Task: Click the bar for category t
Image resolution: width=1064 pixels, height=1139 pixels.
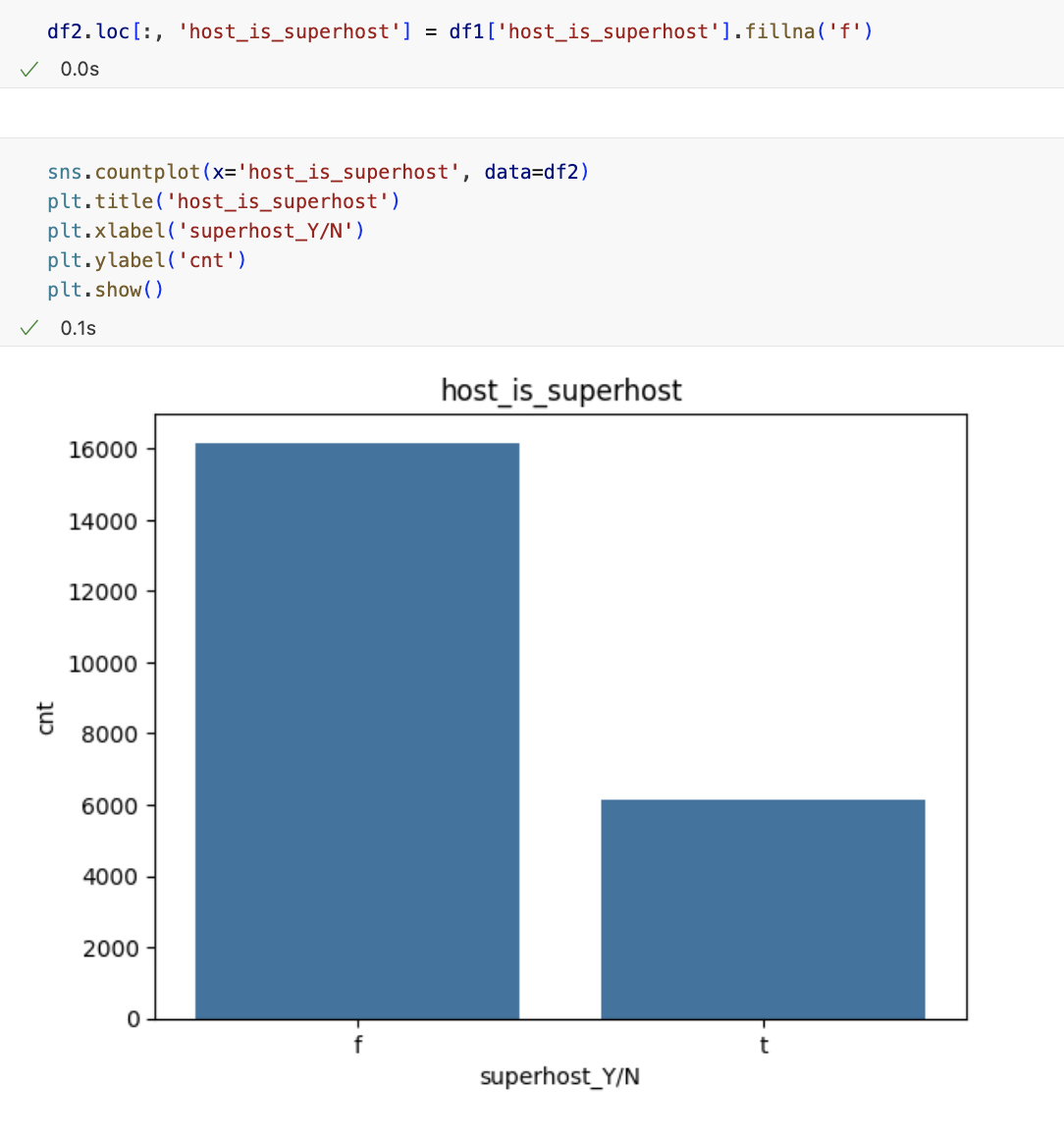Action: click(763, 909)
